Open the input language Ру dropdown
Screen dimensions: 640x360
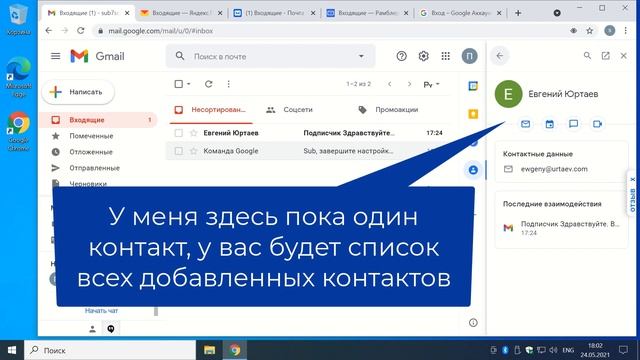click(431, 84)
